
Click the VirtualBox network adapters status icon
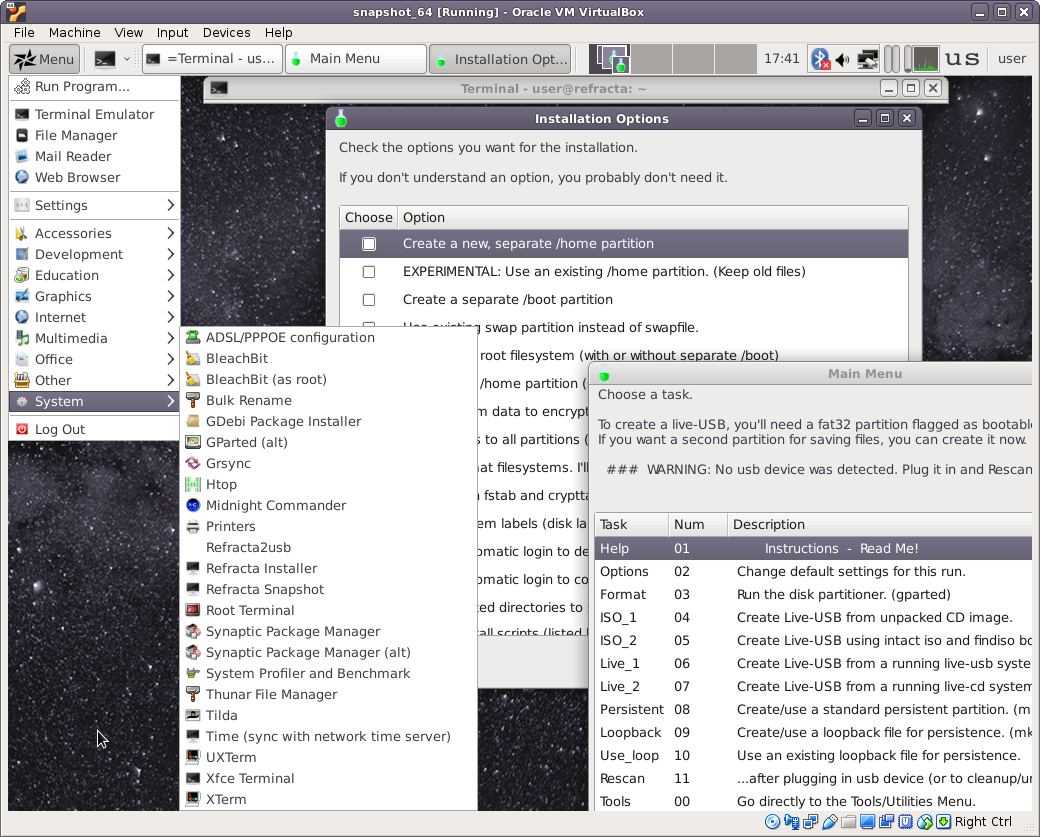tap(811, 822)
